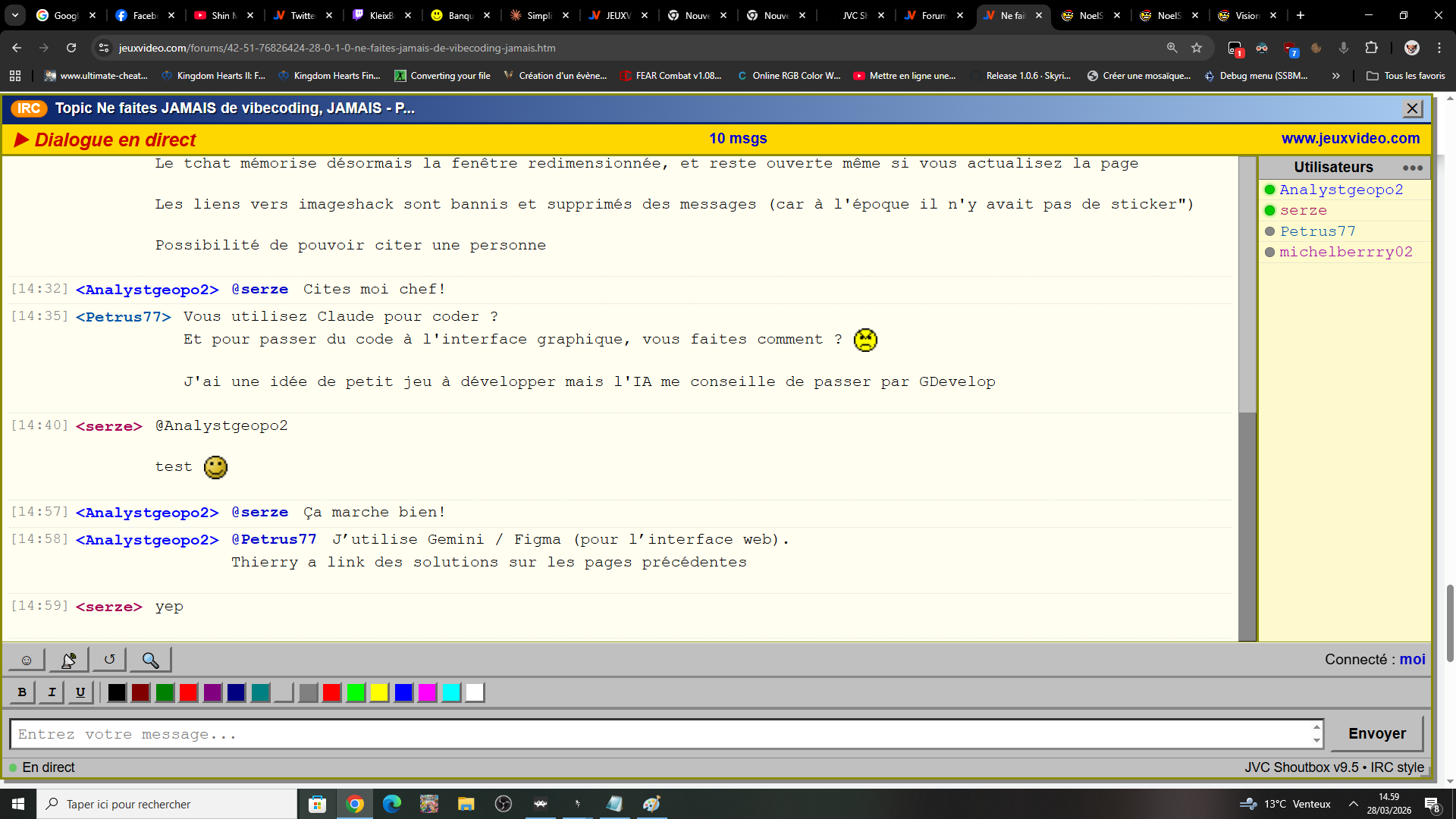Pick the yellow text color swatch

click(379, 692)
